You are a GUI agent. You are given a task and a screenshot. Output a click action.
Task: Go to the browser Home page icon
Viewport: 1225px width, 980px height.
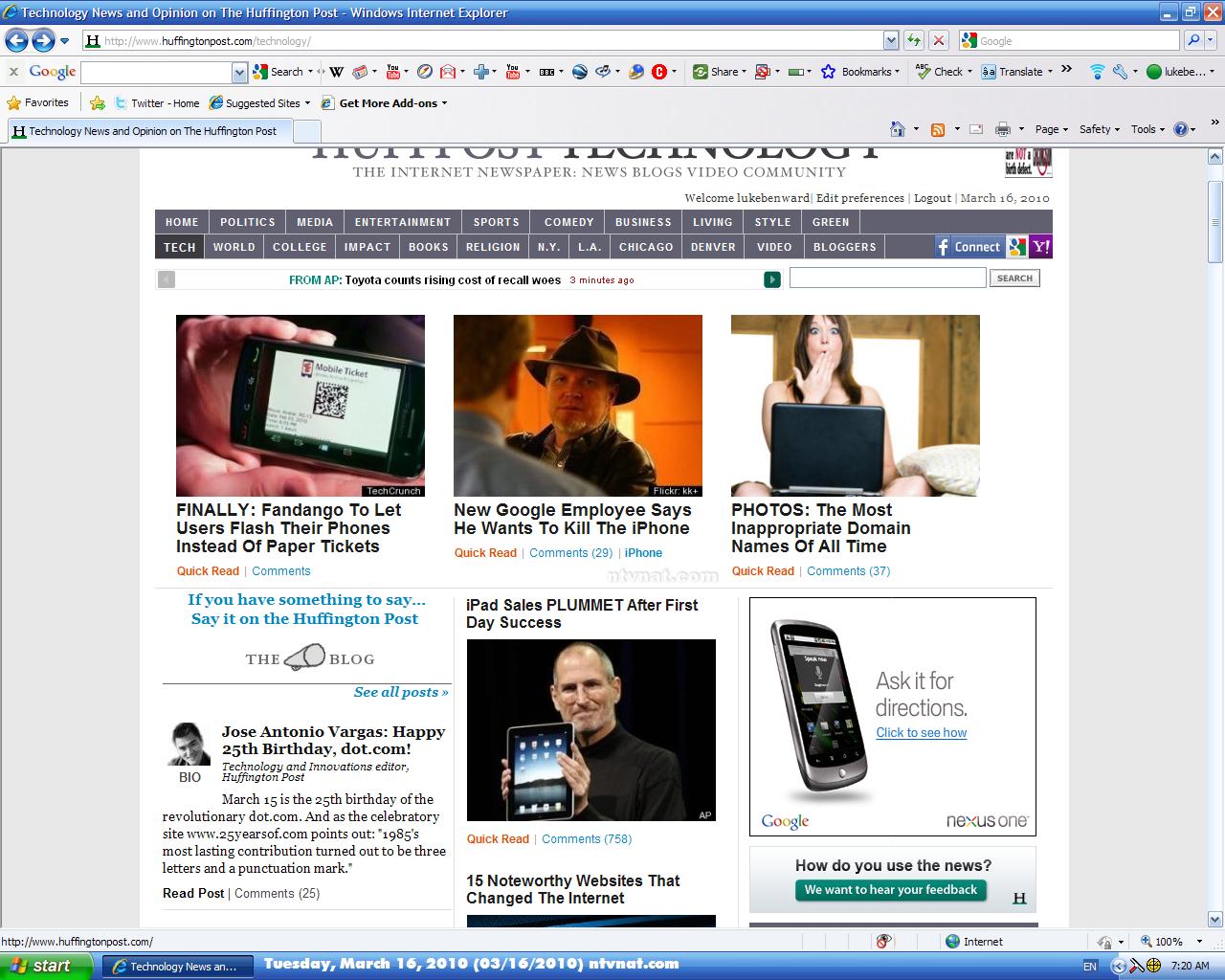tap(897, 129)
